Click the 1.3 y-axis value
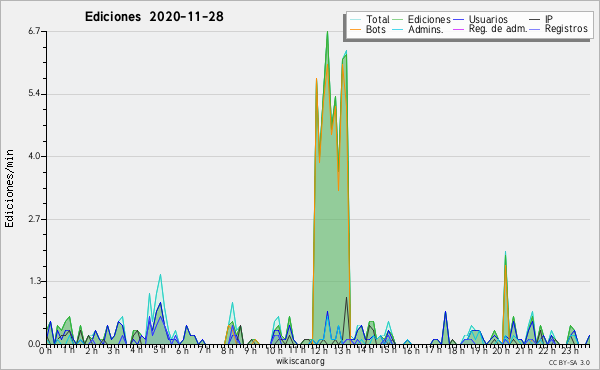This screenshot has height=370, width=600. (34, 282)
